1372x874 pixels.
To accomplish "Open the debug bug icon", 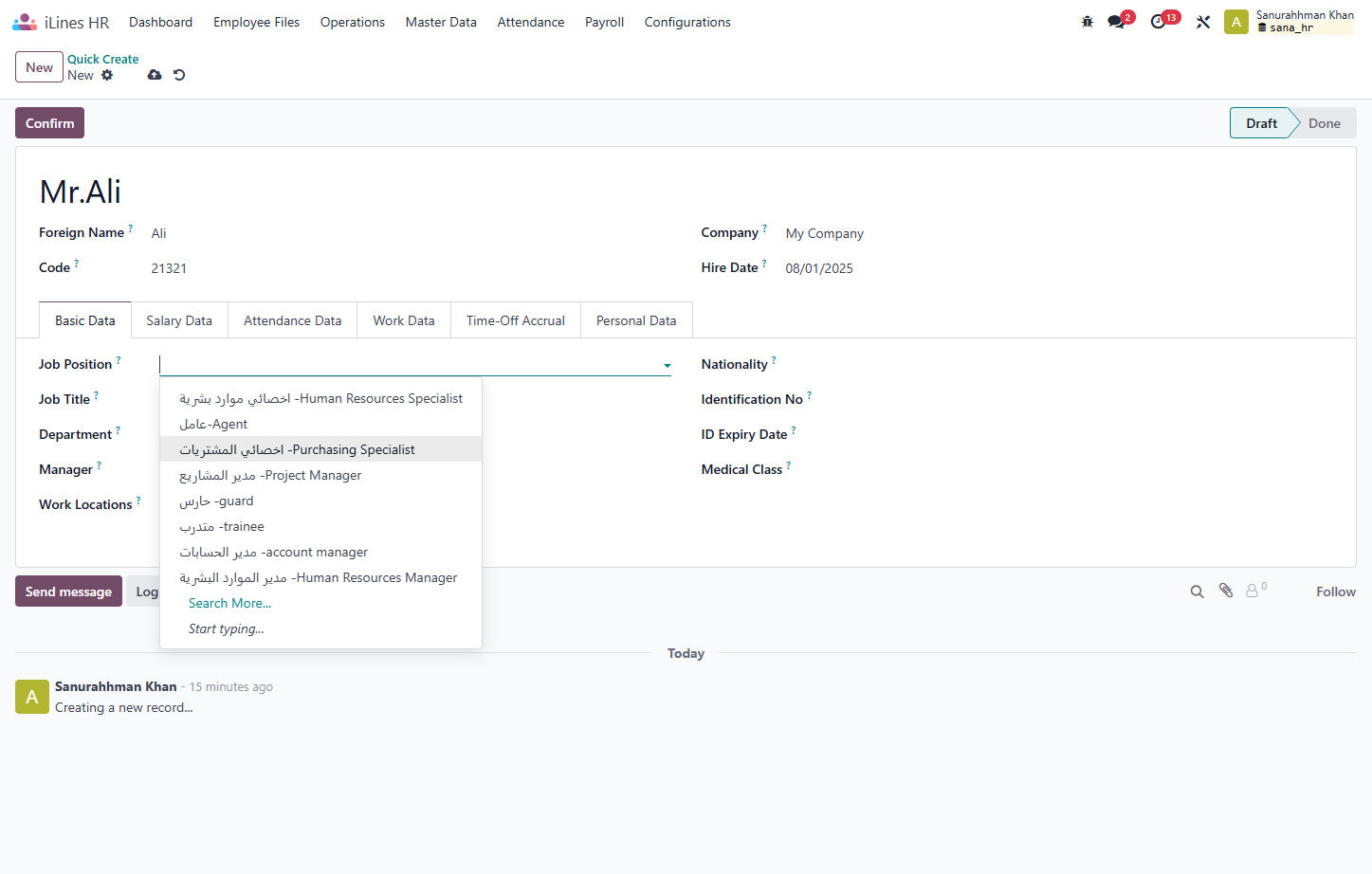I will [1088, 22].
